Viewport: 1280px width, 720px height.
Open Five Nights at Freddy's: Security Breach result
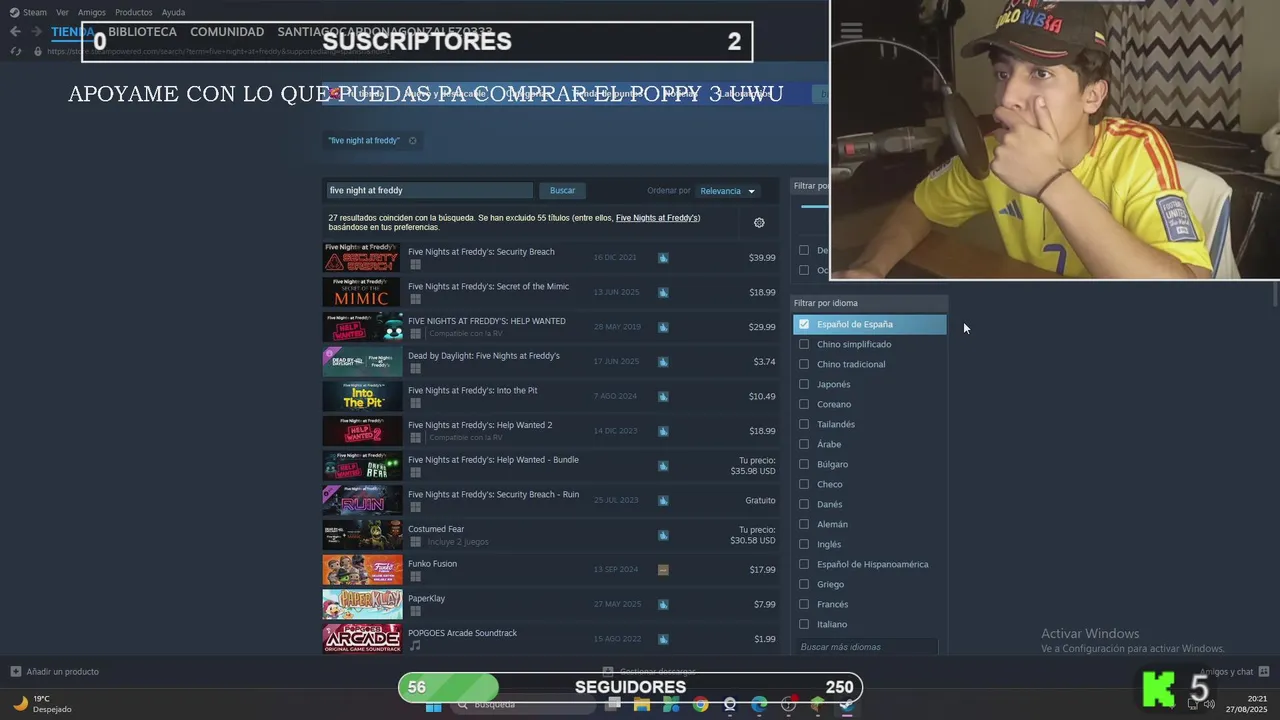pos(549,258)
